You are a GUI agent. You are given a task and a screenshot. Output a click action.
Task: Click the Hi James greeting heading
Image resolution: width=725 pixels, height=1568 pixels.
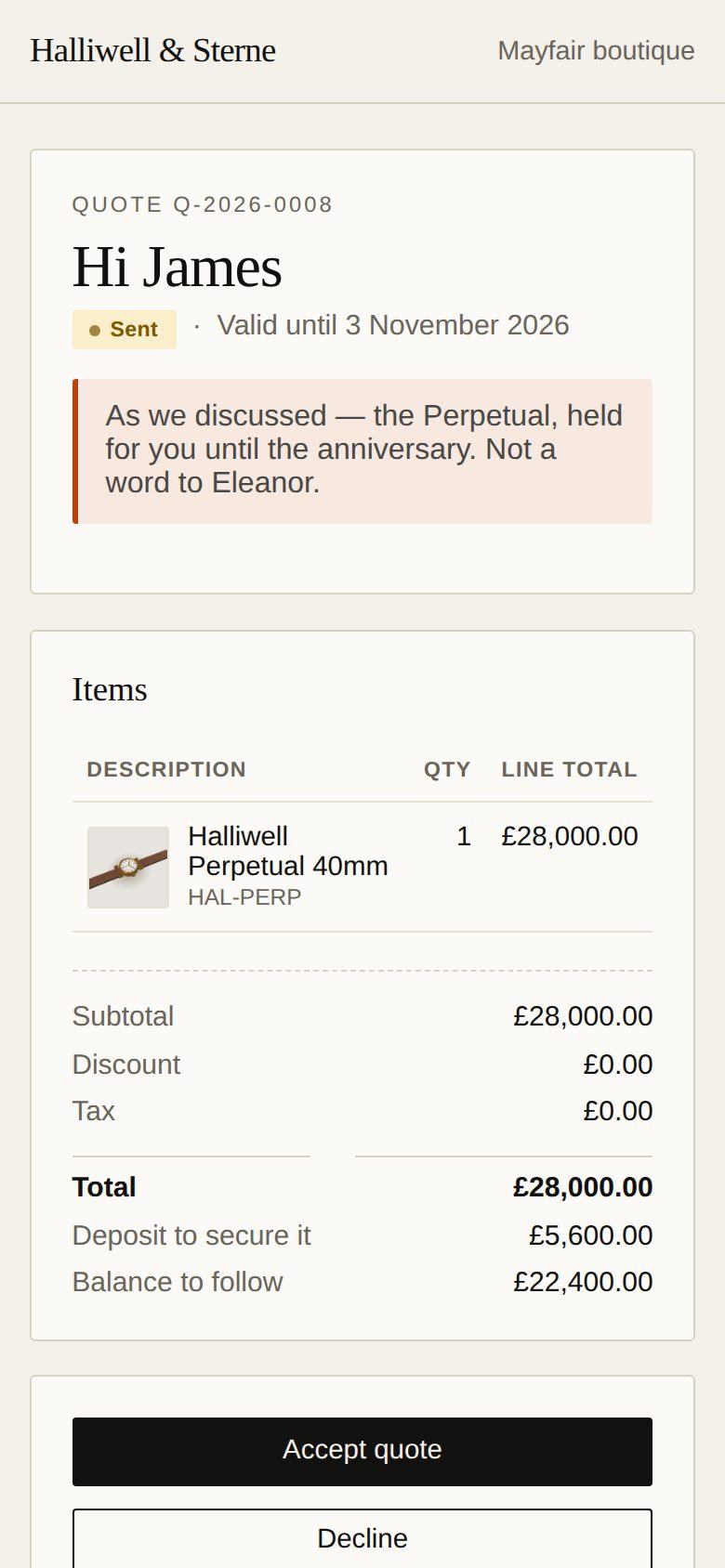click(177, 268)
